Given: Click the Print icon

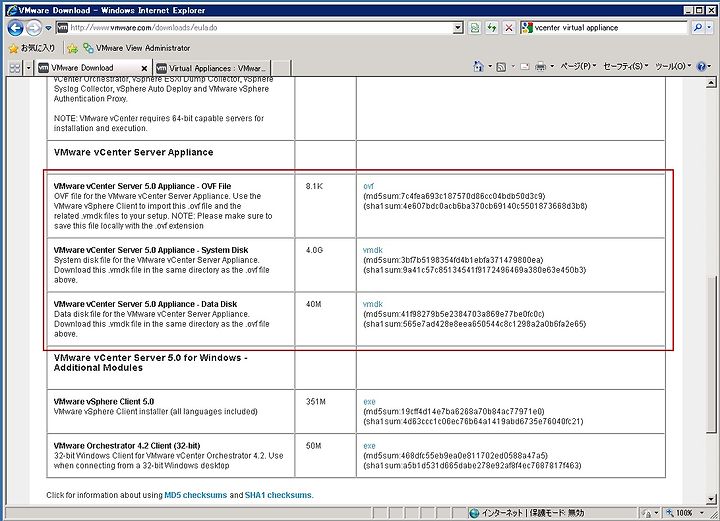Looking at the screenshot, I should pyautogui.click(x=540, y=67).
